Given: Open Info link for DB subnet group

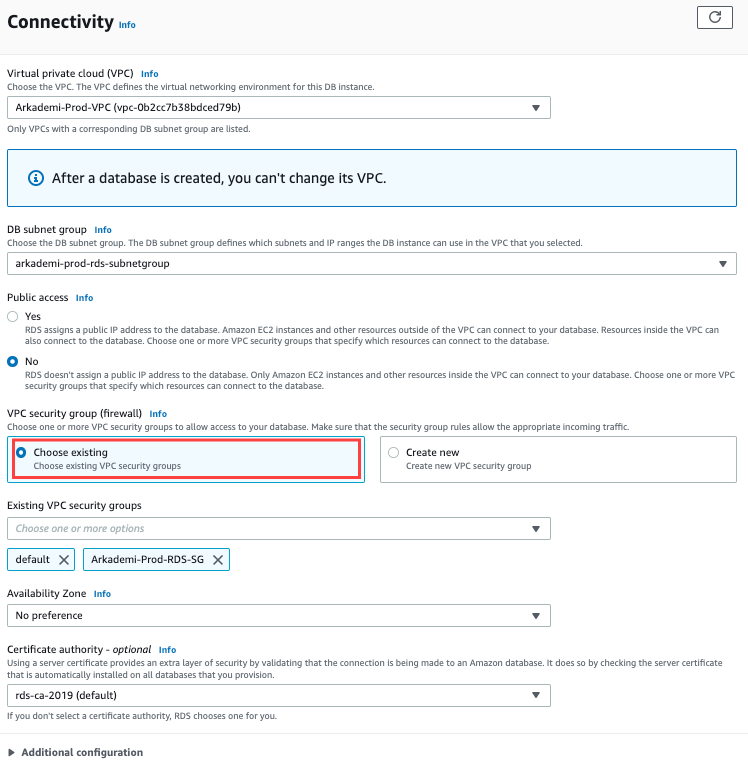Looking at the screenshot, I should pyautogui.click(x=103, y=230).
